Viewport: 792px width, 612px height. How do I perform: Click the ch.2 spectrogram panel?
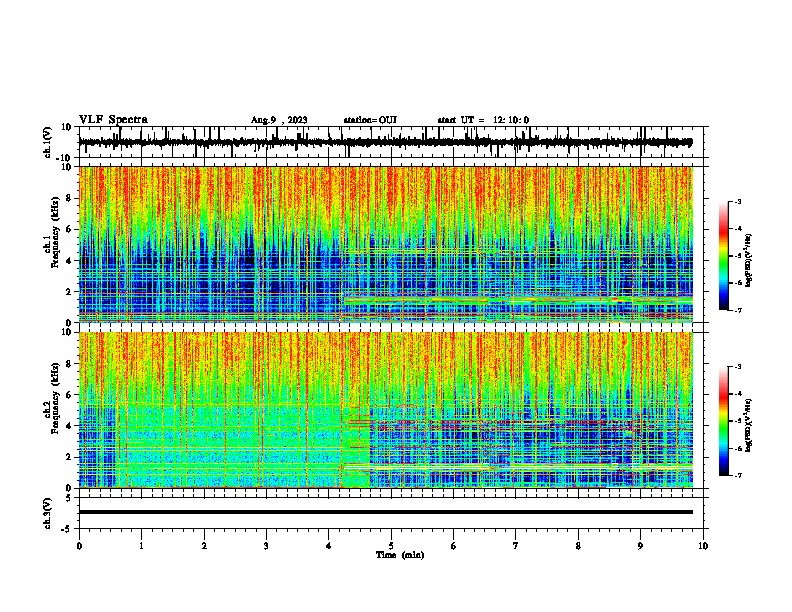[x=386, y=410]
